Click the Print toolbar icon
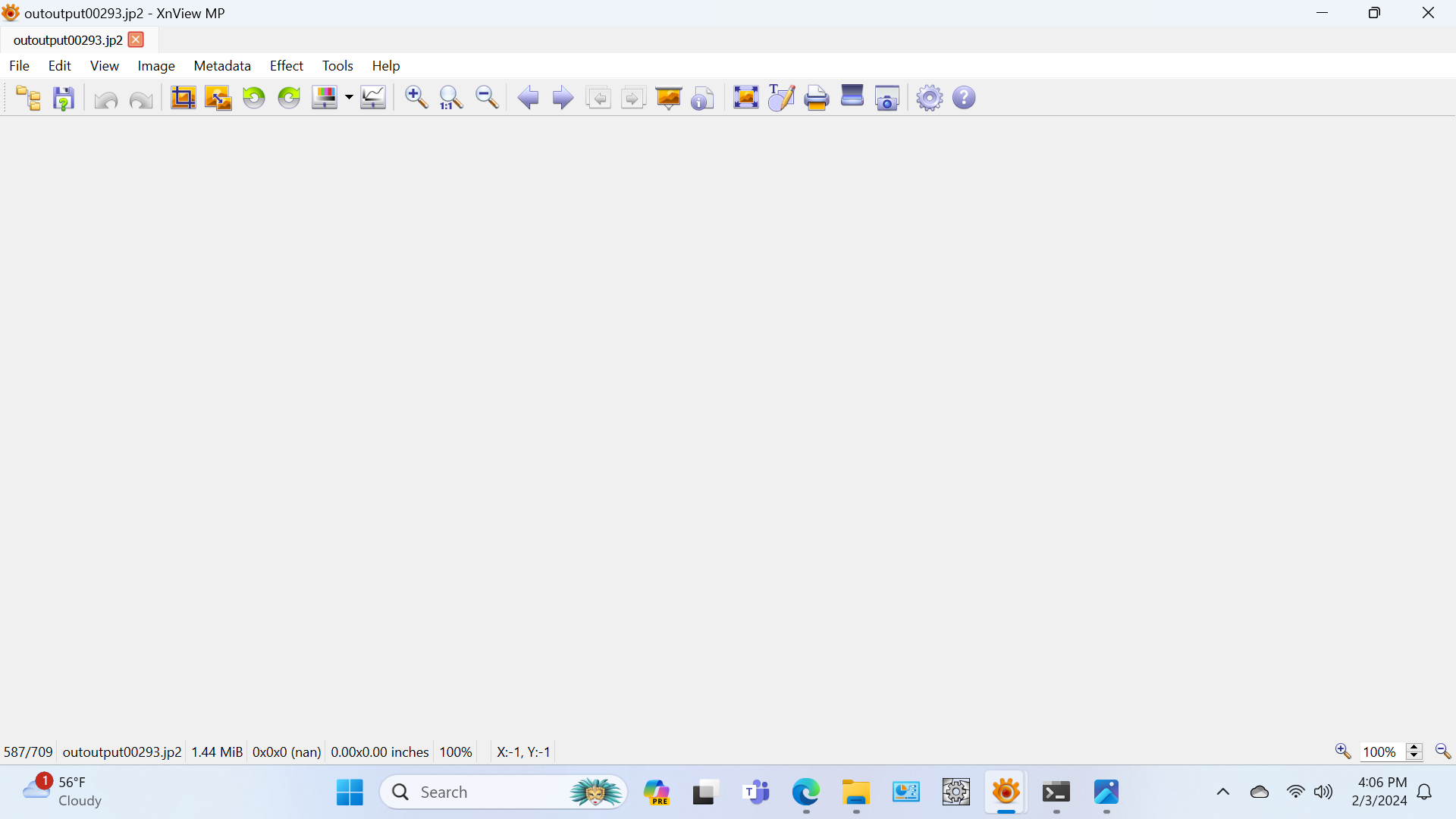The image size is (1456, 819). coord(817,98)
